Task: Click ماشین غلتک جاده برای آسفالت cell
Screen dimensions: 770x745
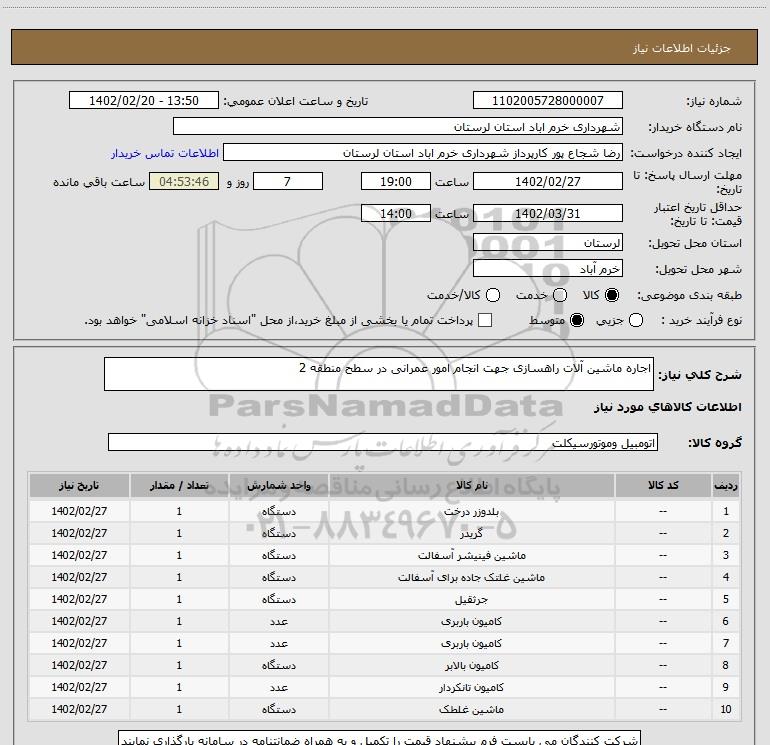Action: coord(471,578)
